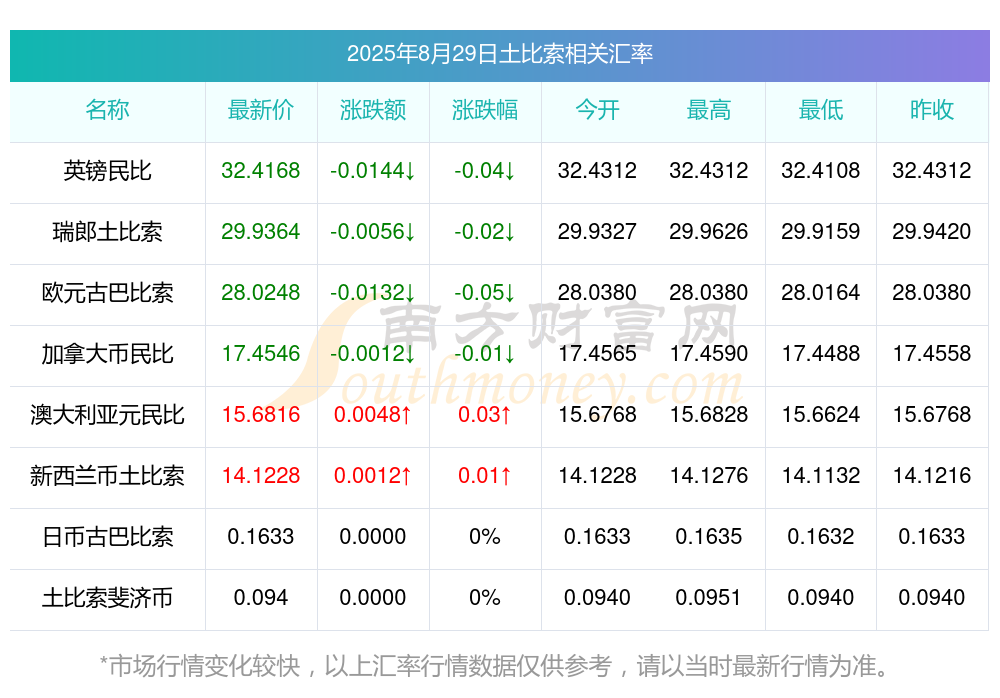Click the 17.4565 opening value
1000x698 pixels.
[x=597, y=353]
